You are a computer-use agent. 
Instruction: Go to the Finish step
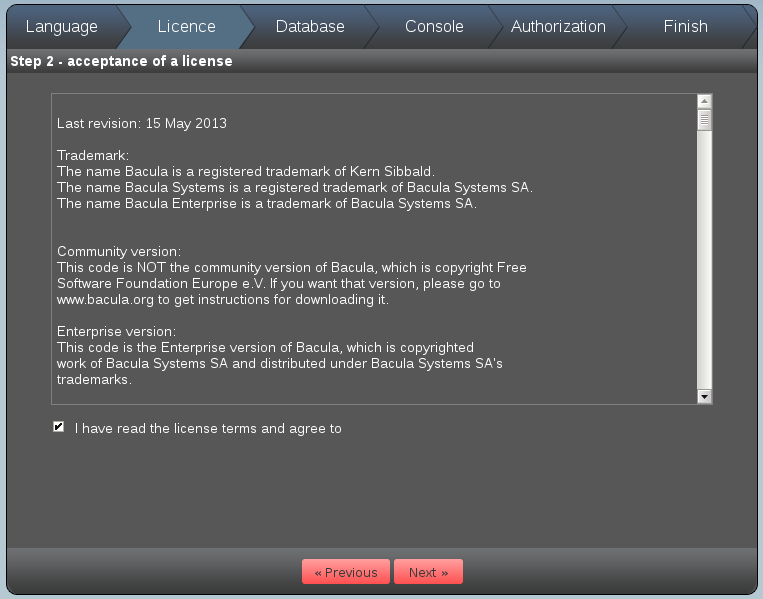click(685, 26)
